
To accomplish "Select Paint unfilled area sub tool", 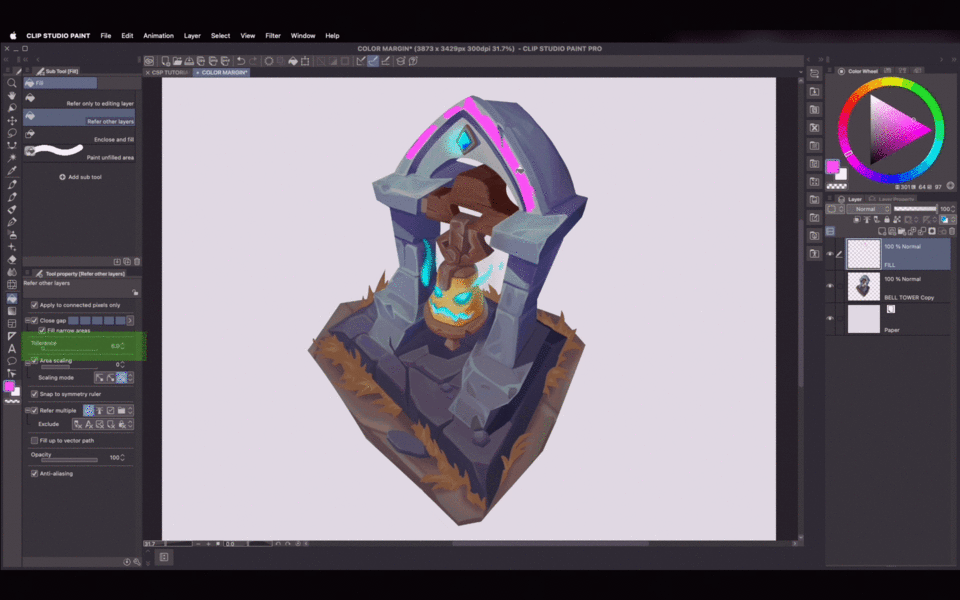I will (79, 153).
